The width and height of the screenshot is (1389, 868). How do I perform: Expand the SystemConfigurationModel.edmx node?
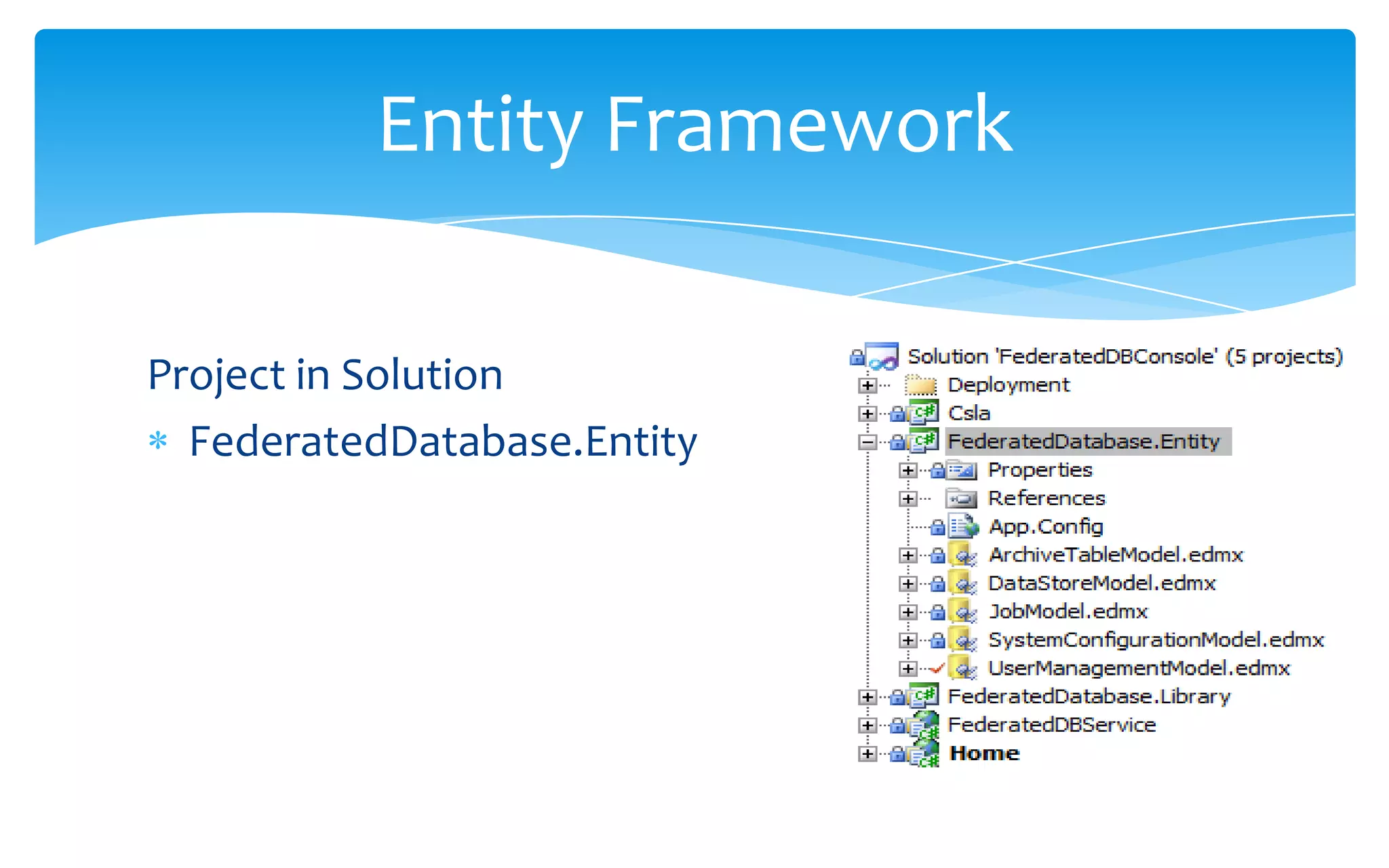[908, 640]
